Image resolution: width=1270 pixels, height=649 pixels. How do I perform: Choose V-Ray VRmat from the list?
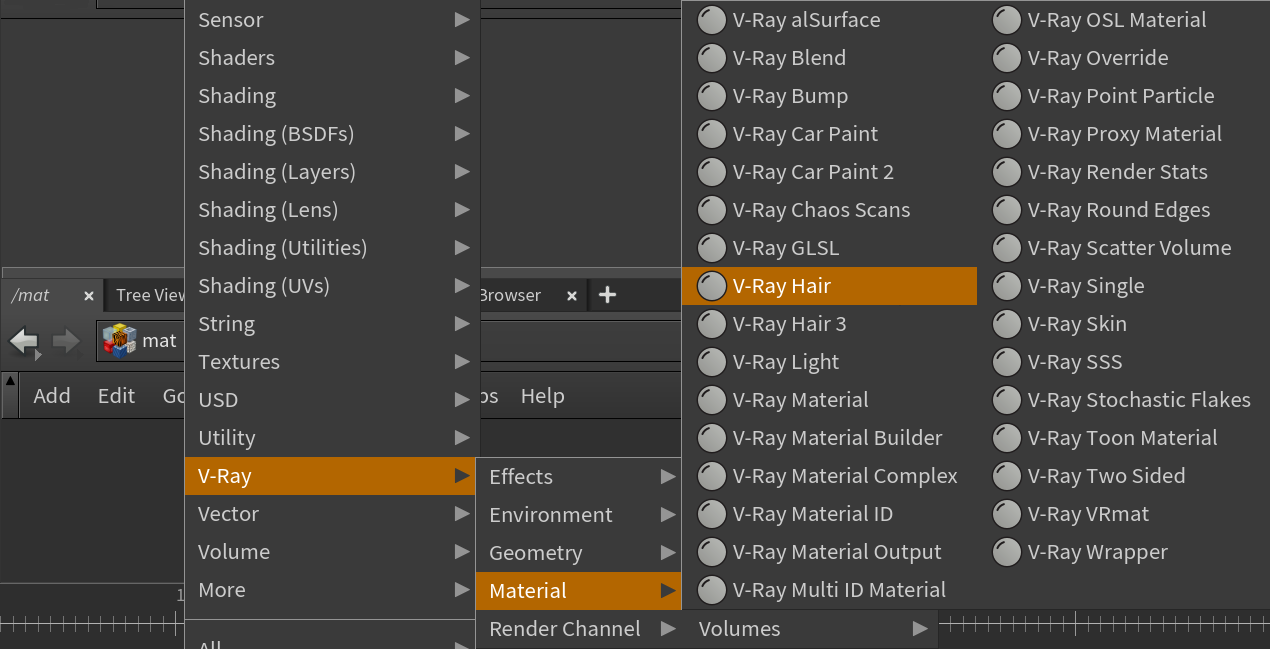click(x=1124, y=514)
